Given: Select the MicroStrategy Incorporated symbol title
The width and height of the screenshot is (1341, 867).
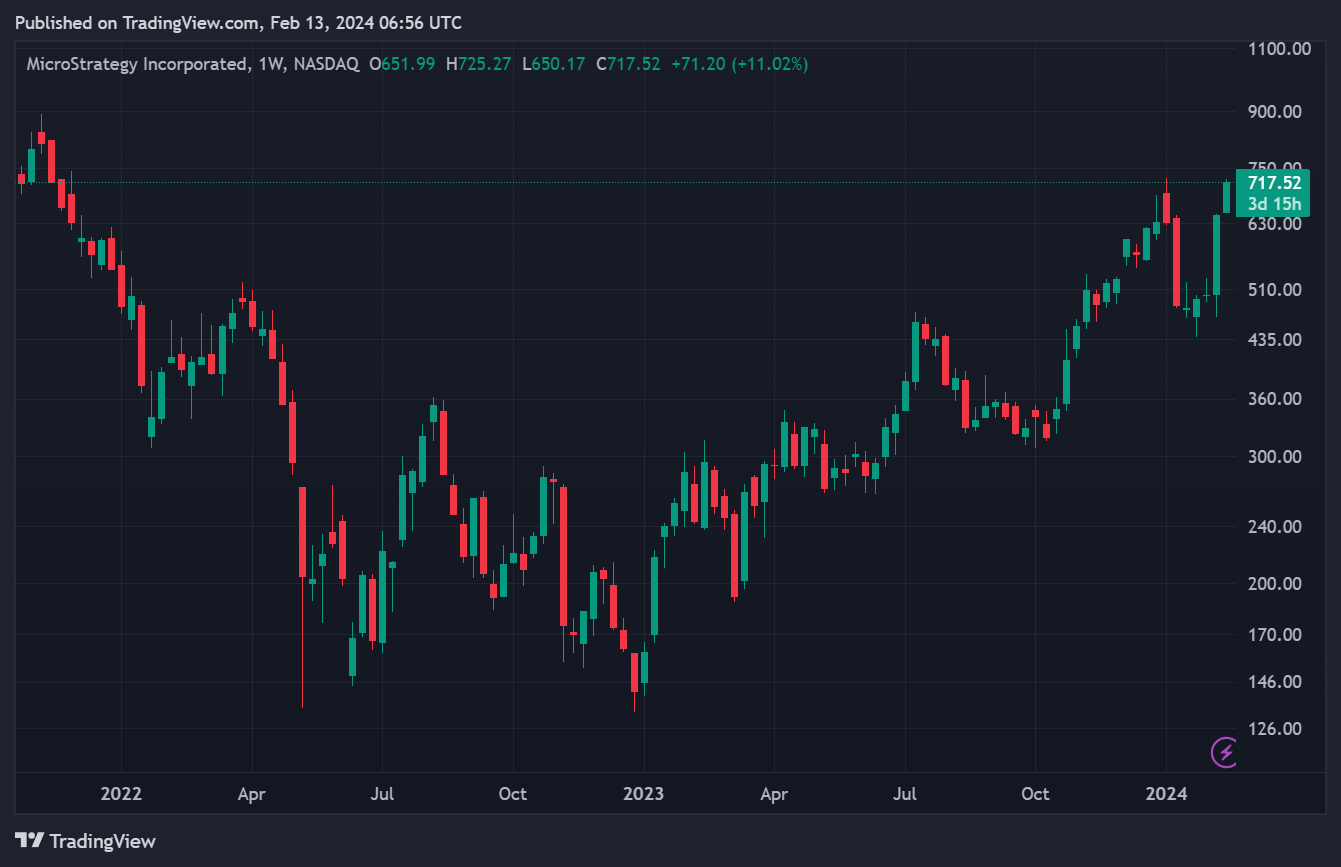Looking at the screenshot, I should (x=137, y=64).
